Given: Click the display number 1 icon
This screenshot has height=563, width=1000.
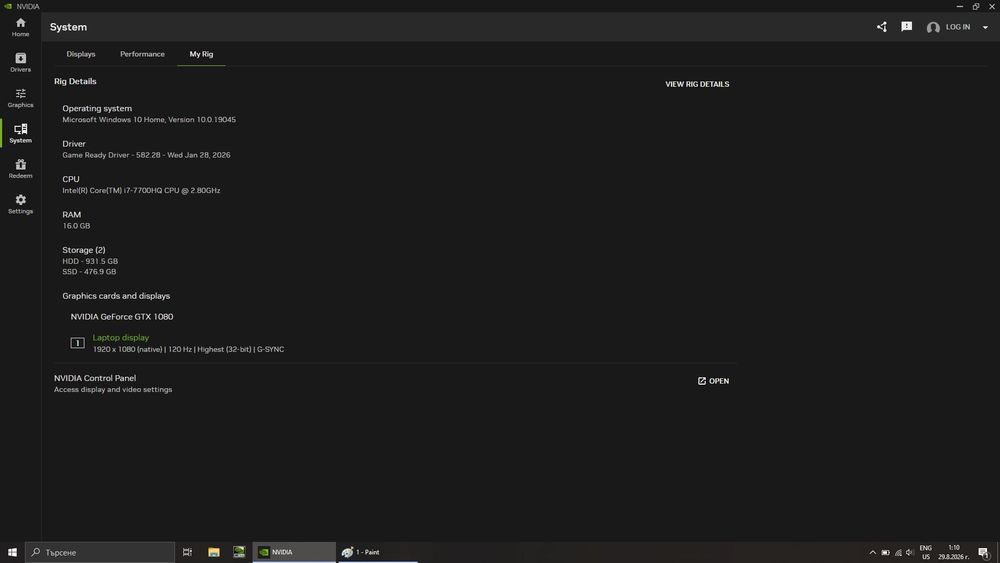Looking at the screenshot, I should (77, 343).
